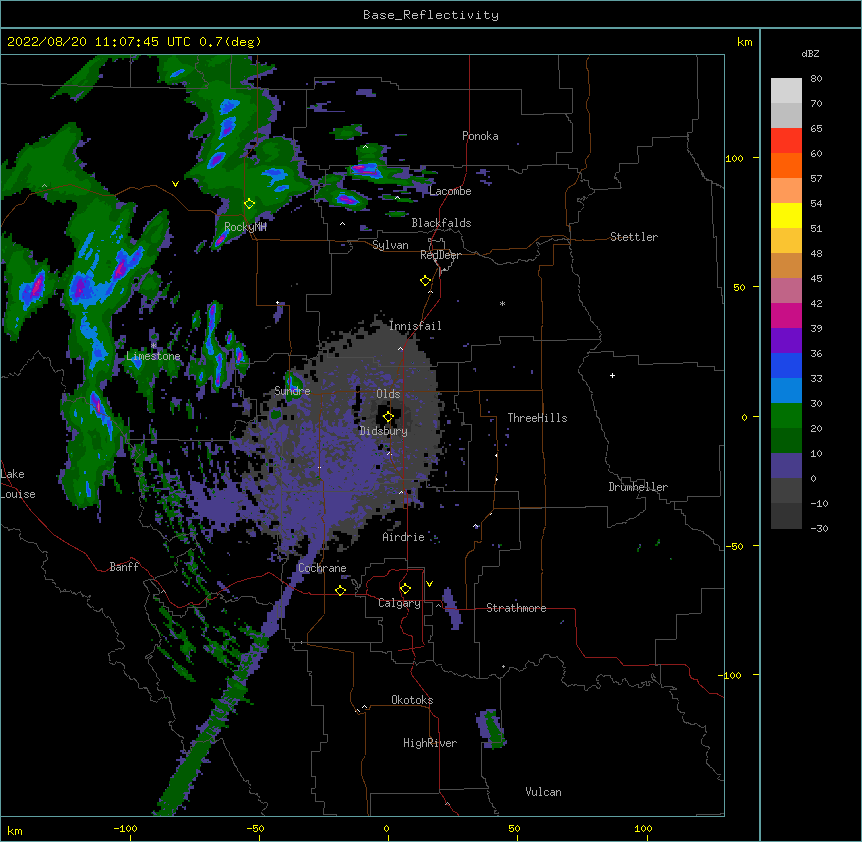Select the yellow diamond marker above Calgary label
The height and width of the screenshot is (842, 862).
405,589
